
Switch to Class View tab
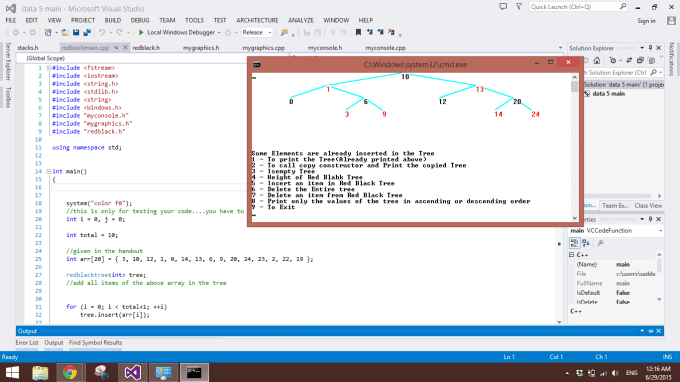[648, 206]
